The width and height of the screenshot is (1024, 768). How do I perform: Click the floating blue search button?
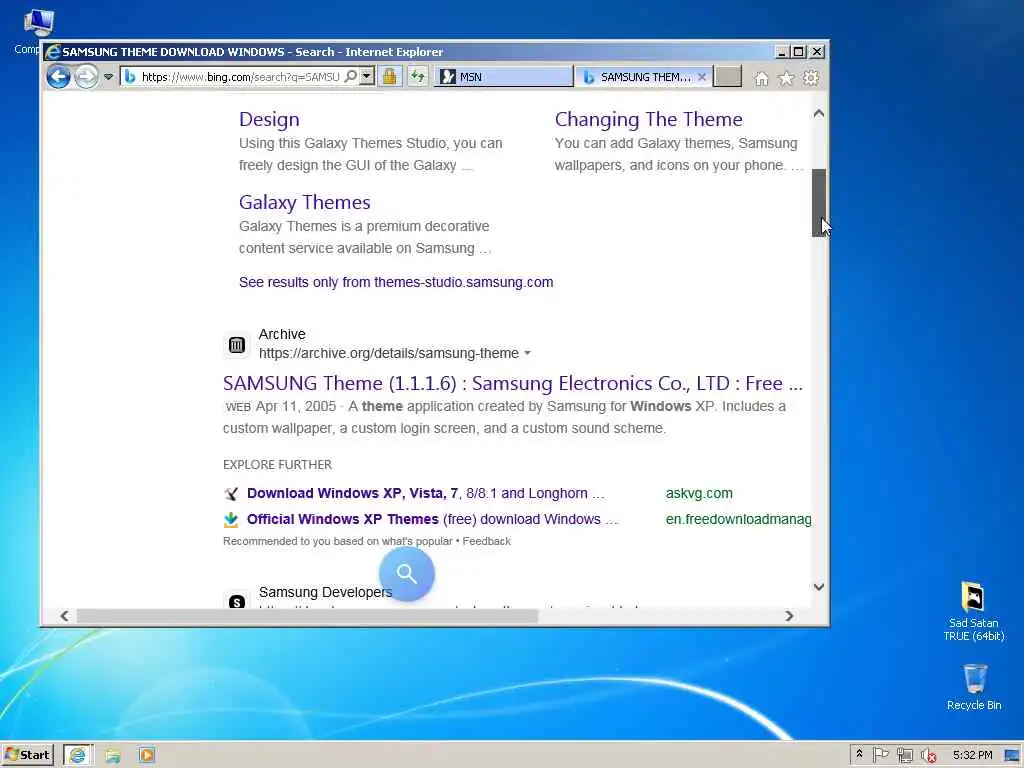tap(407, 574)
